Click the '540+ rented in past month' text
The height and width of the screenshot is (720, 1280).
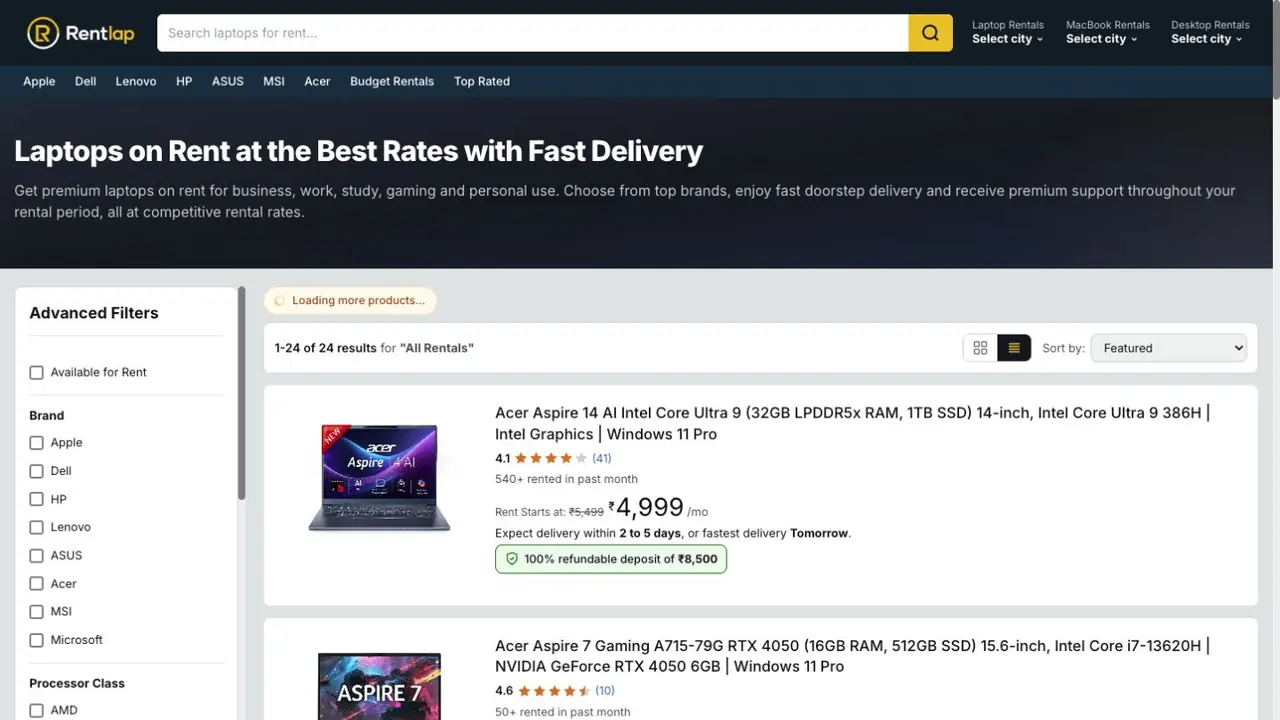coord(566,479)
